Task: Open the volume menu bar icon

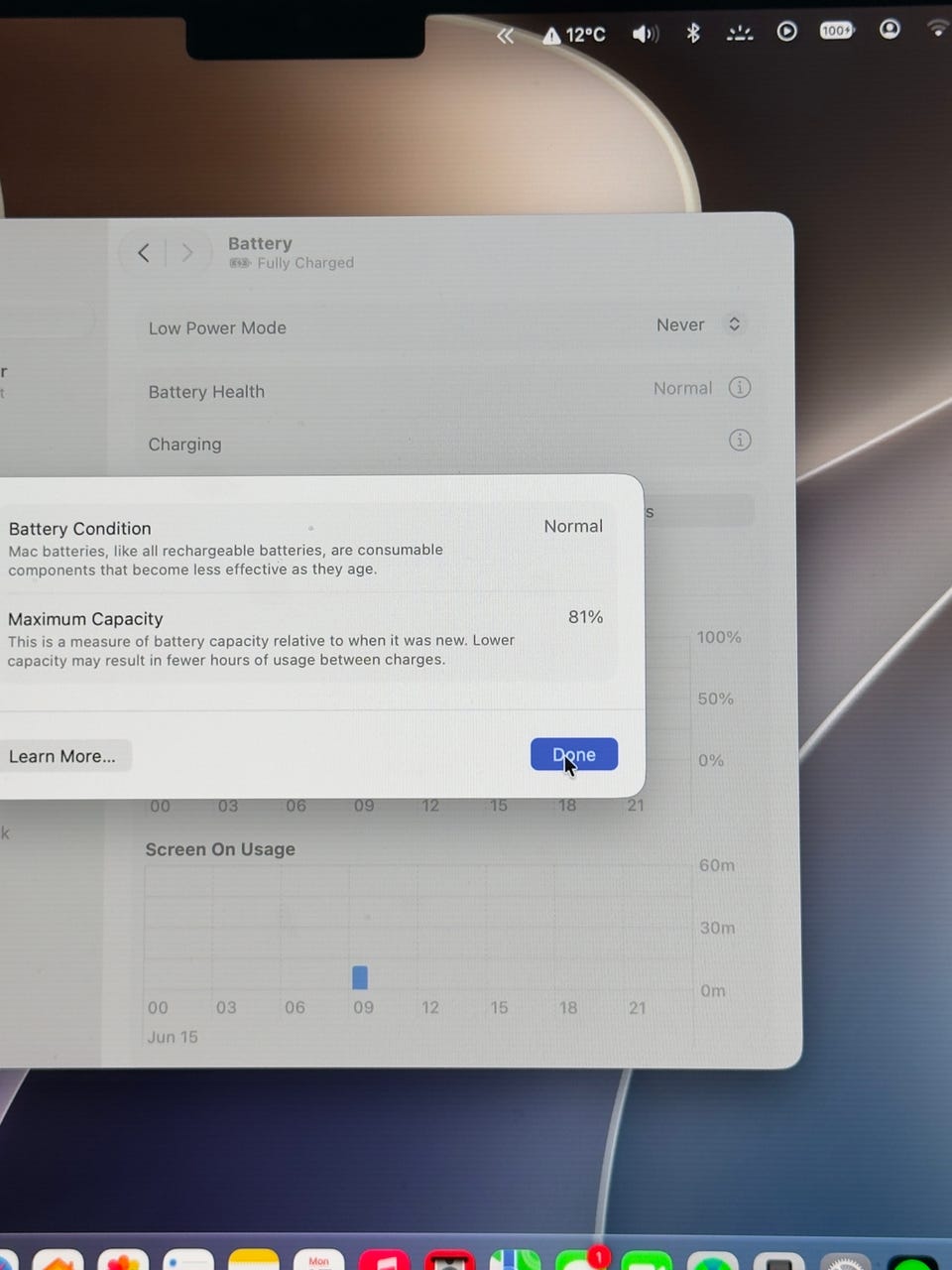Action: click(646, 34)
